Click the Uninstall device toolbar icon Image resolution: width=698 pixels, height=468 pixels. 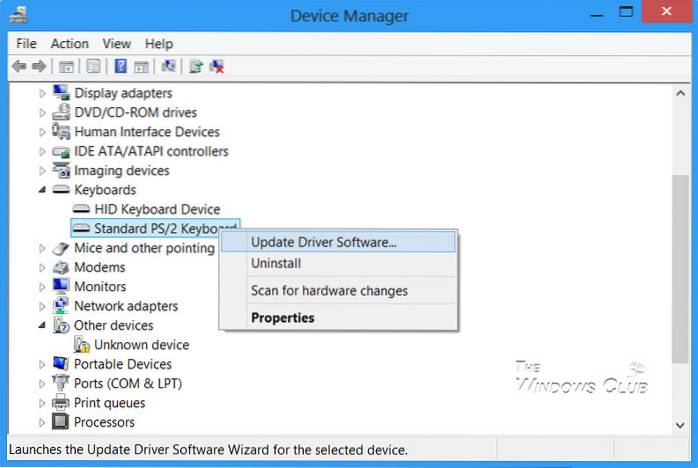(x=217, y=67)
